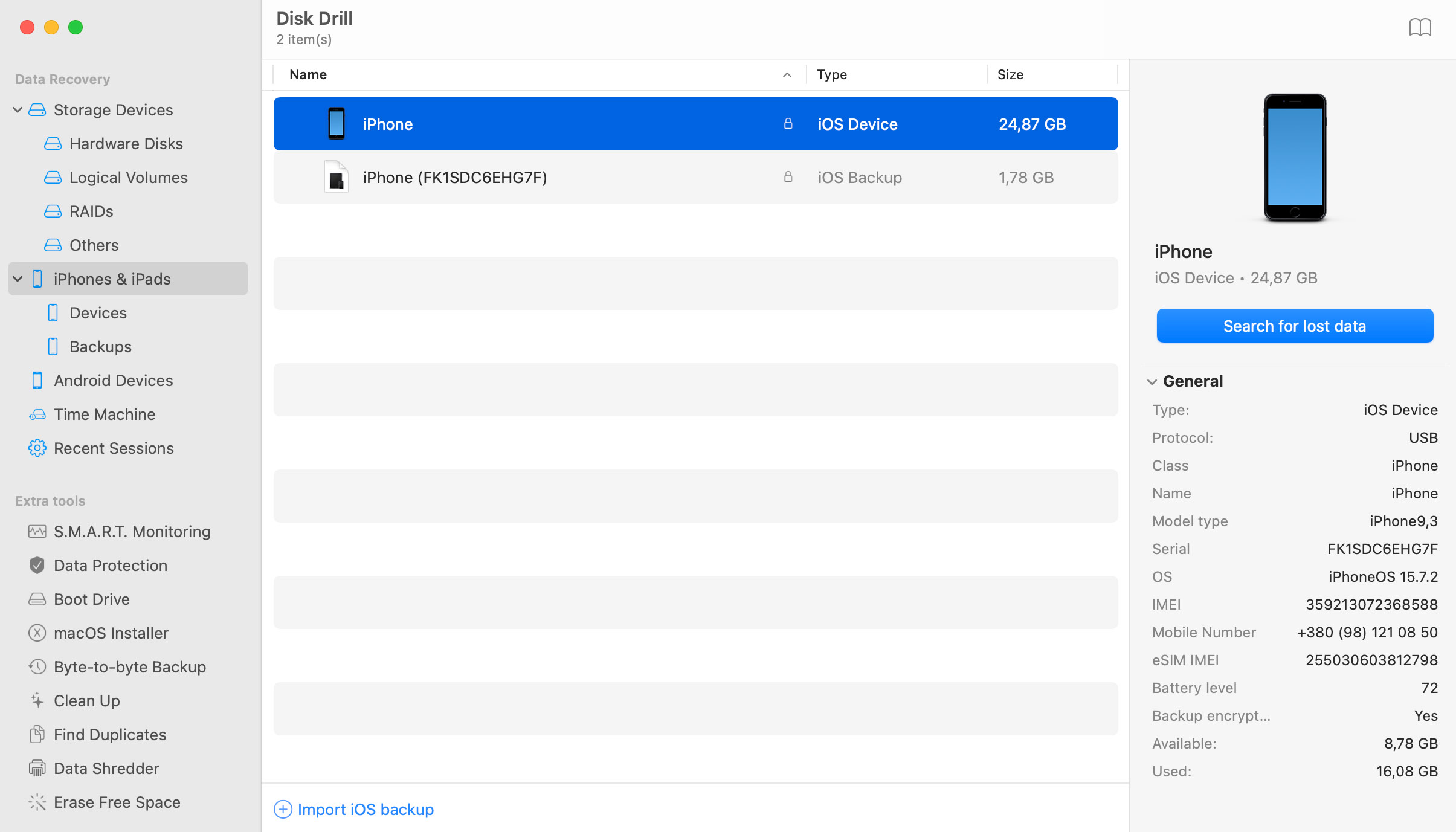Select the Data Protection icon
1456x832 pixels.
point(36,565)
